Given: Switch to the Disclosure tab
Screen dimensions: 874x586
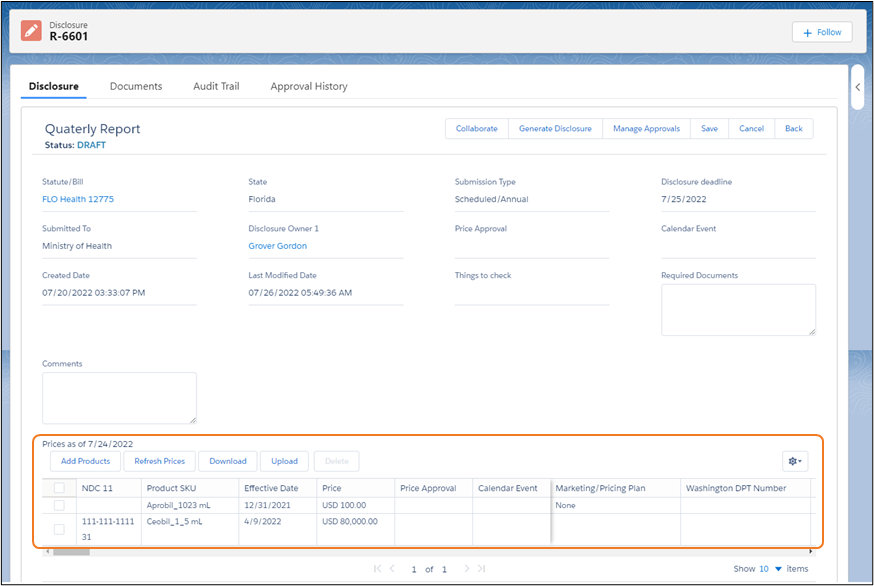Looking at the screenshot, I should coord(54,86).
